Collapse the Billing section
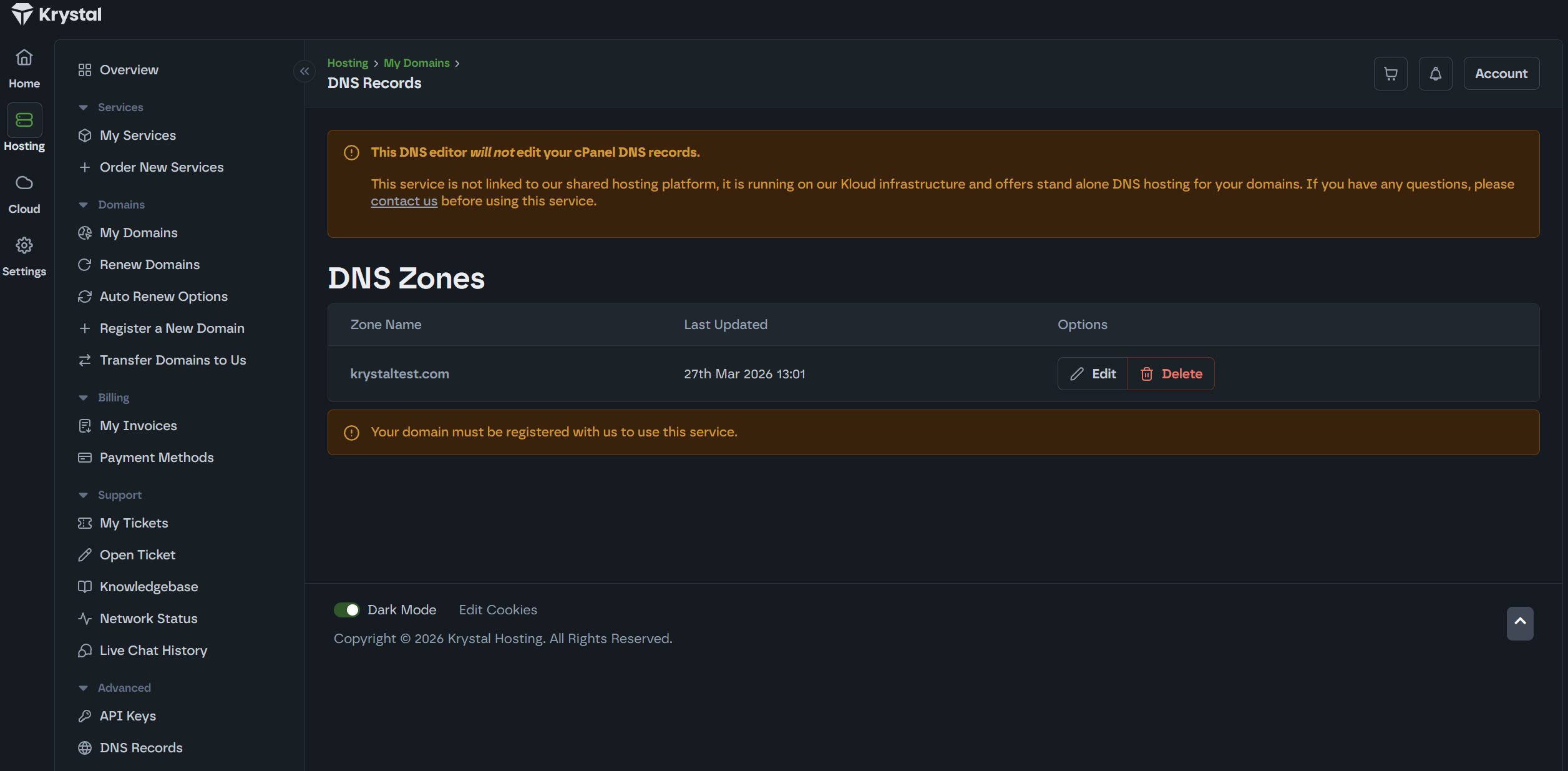The height and width of the screenshot is (771, 1568). click(84, 398)
